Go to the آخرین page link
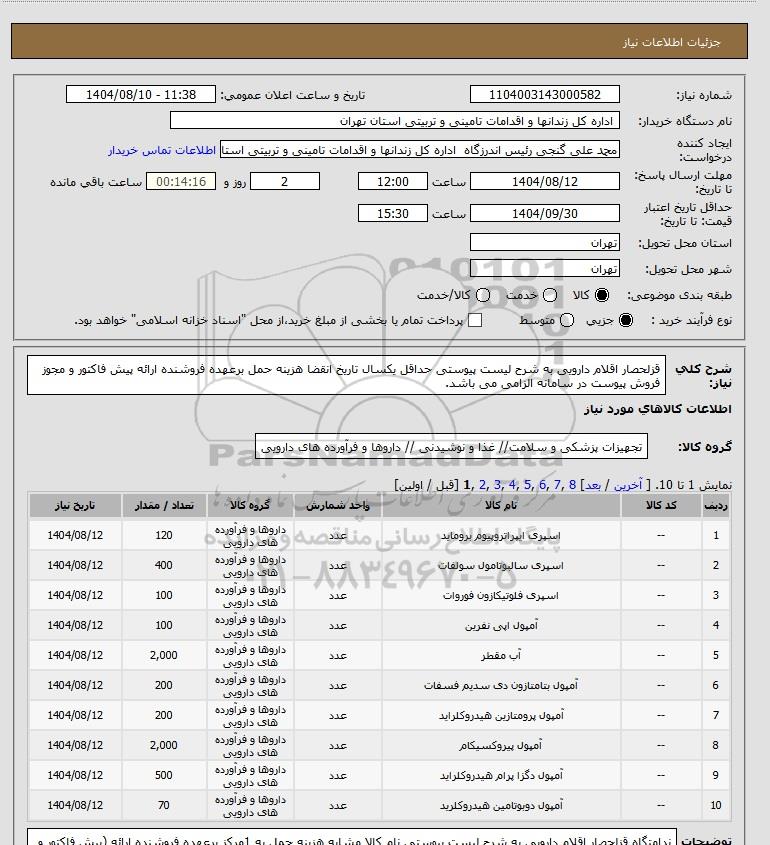 pyautogui.click(x=628, y=485)
